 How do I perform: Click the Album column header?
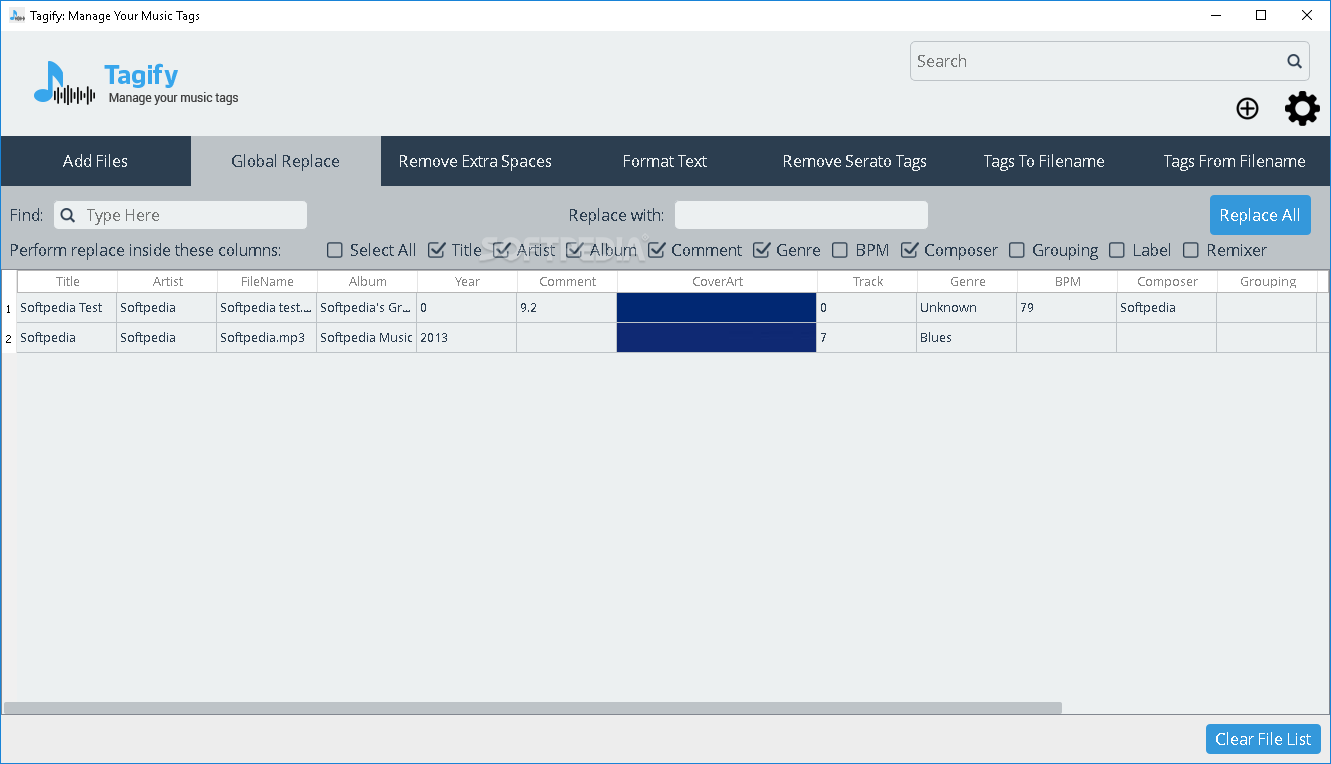[x=368, y=282]
